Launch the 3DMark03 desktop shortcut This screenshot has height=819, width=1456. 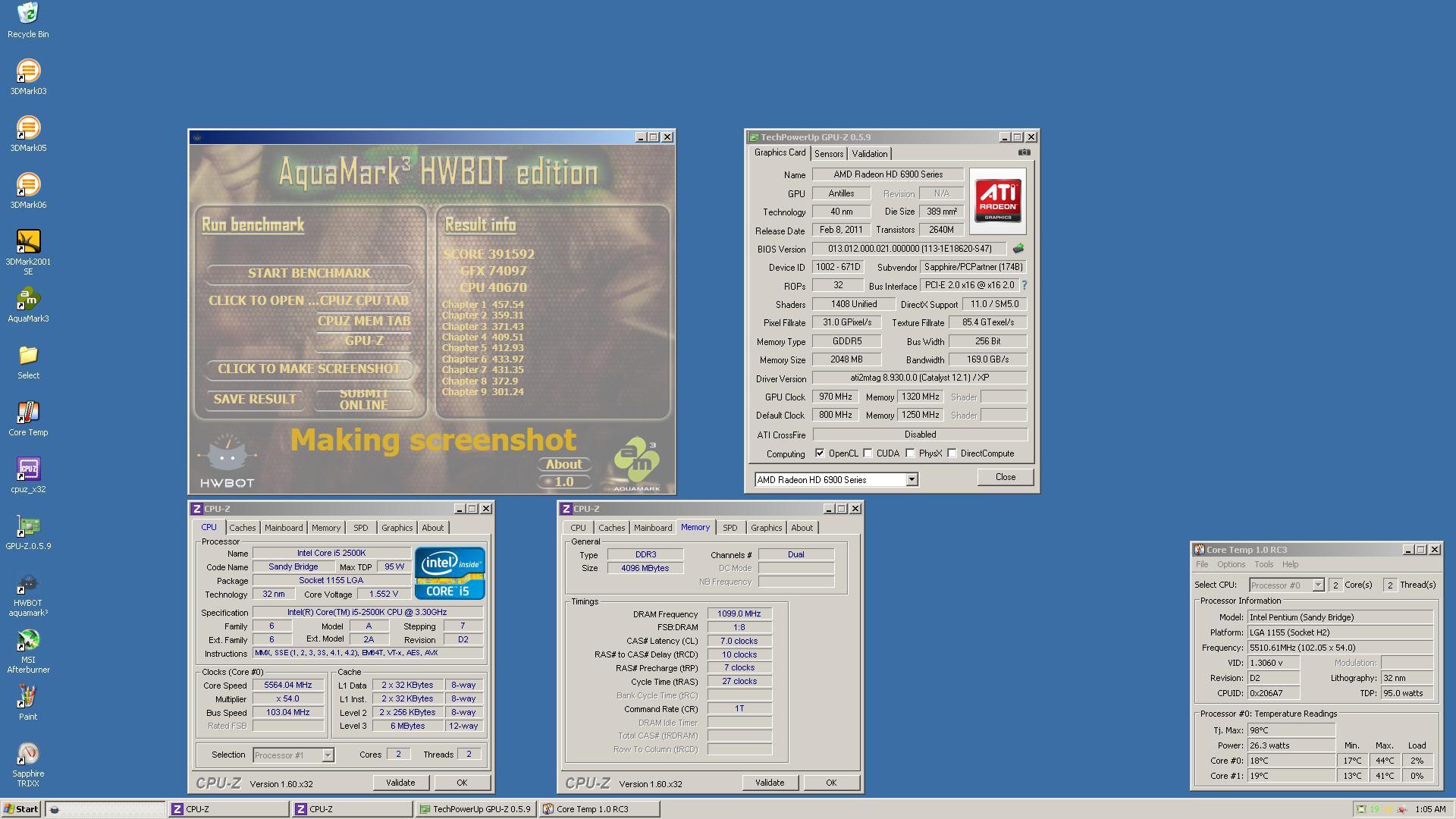[28, 77]
